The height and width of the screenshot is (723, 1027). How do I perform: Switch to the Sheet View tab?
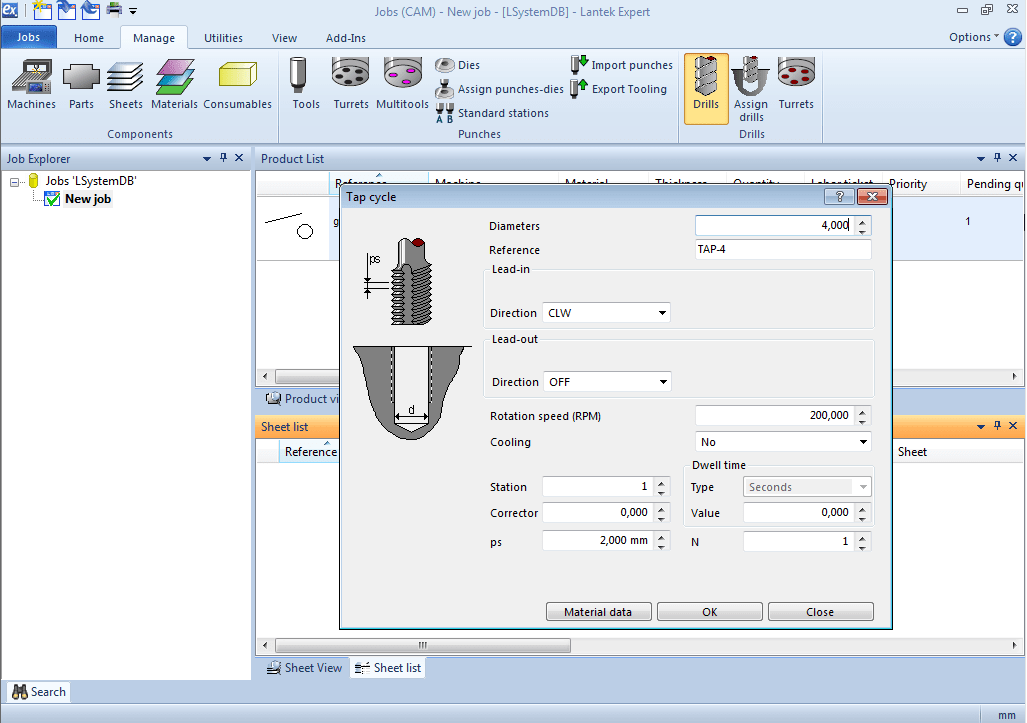305,667
